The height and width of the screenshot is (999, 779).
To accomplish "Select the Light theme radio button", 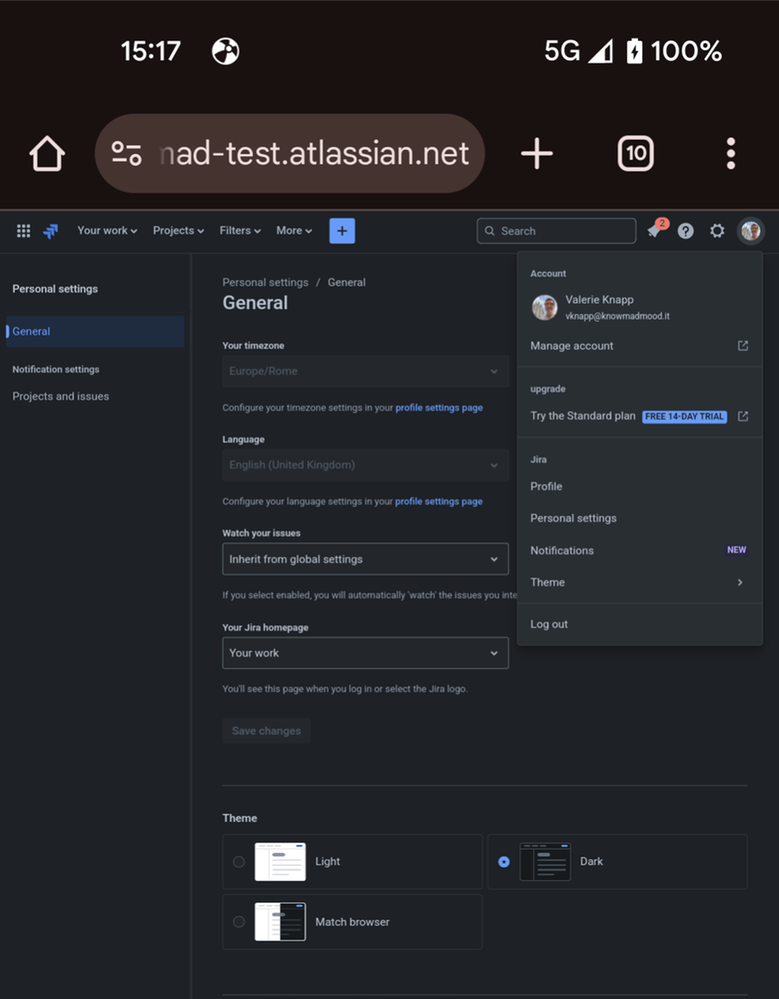I will [x=237, y=861].
